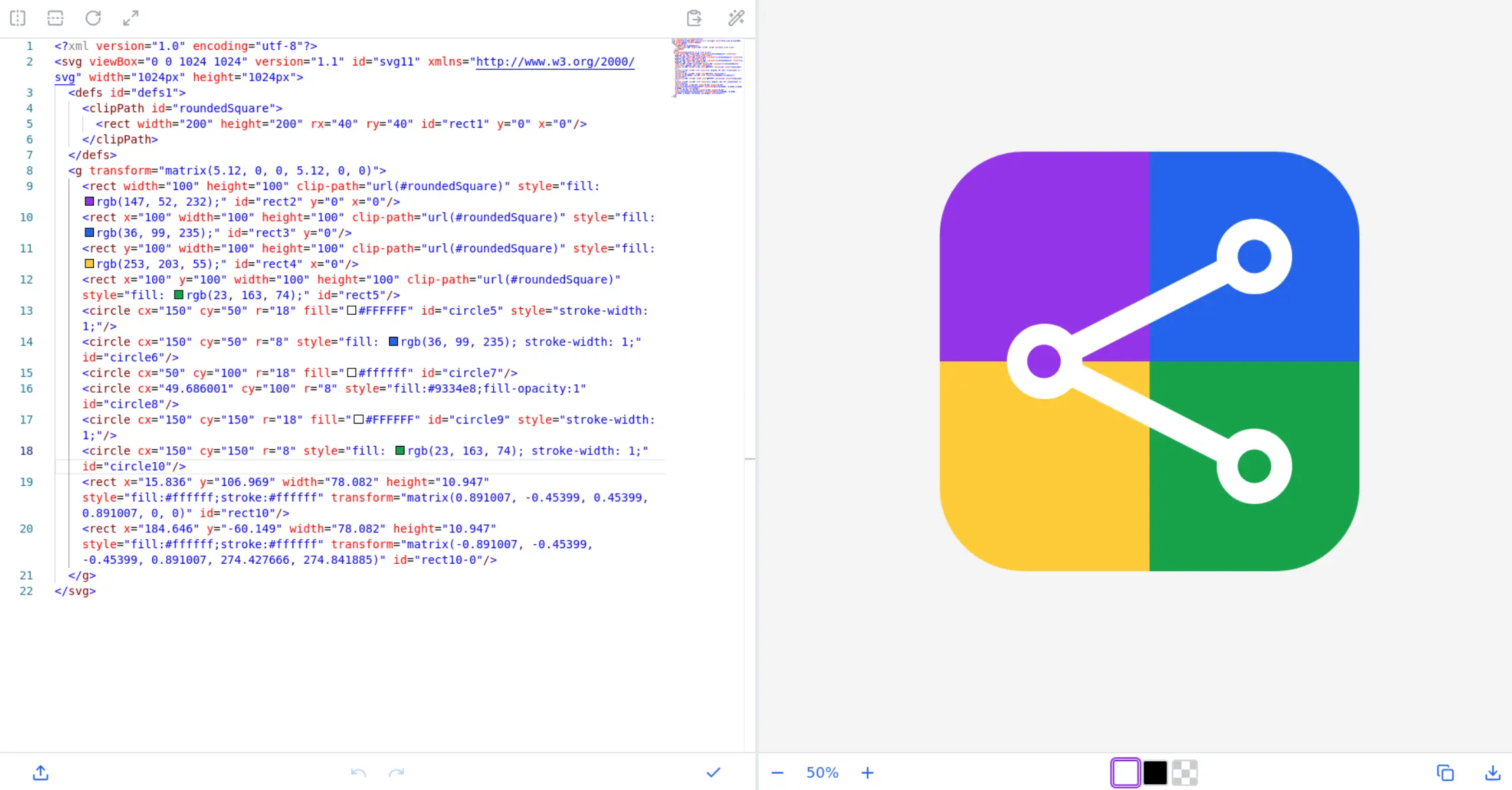The height and width of the screenshot is (790, 1512).
Task: Select the transparent checkerboard background
Action: point(1185,773)
